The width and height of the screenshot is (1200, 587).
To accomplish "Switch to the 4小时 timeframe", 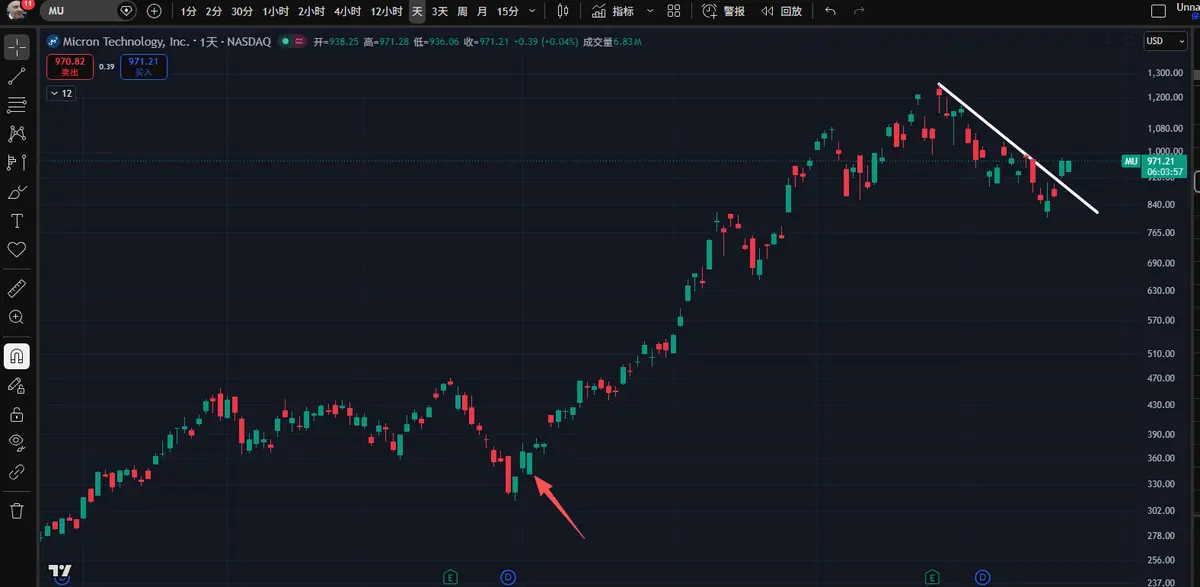I will pyautogui.click(x=348, y=11).
